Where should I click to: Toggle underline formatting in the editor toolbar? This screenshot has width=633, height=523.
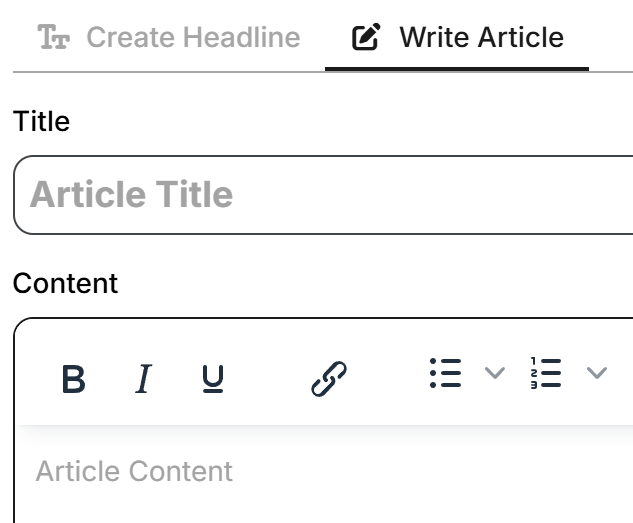[x=213, y=379]
